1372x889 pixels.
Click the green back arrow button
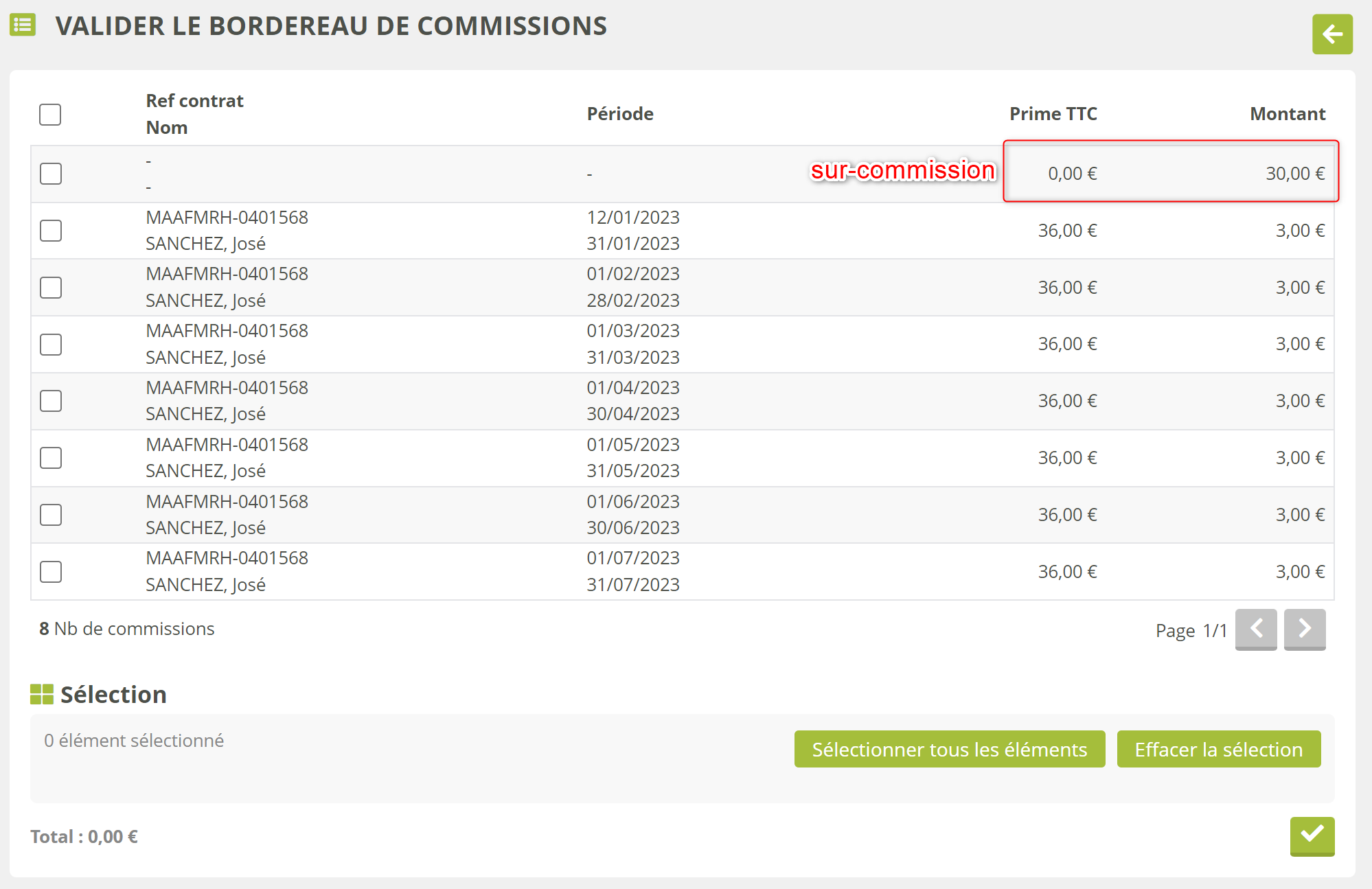pyautogui.click(x=1331, y=34)
